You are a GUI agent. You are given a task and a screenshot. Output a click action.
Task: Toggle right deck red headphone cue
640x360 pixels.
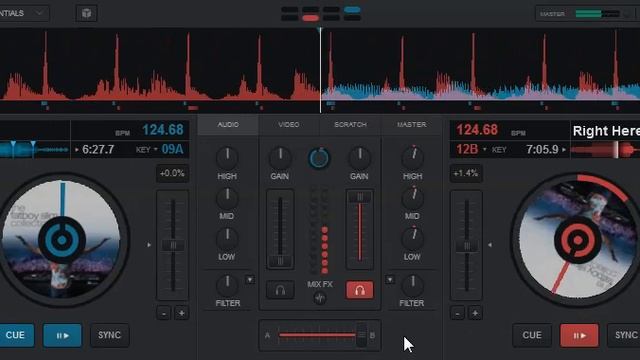coord(360,290)
